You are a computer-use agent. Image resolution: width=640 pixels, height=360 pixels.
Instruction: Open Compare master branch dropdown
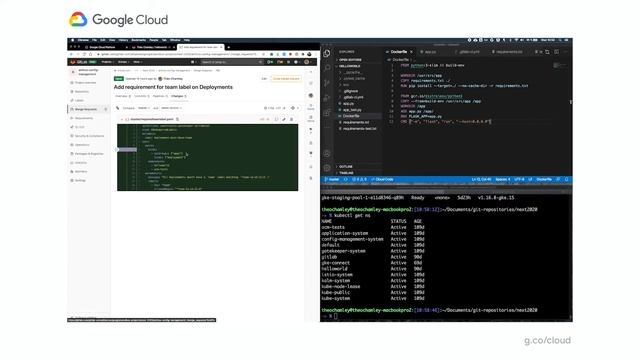[x=143, y=108]
